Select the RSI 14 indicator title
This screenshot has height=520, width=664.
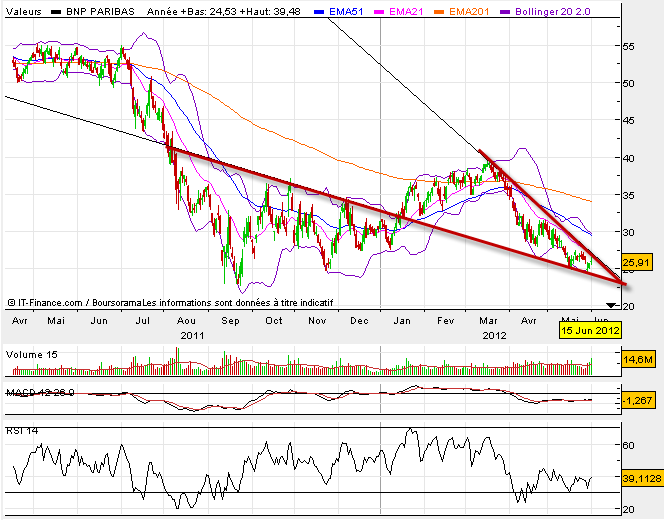click(23, 429)
